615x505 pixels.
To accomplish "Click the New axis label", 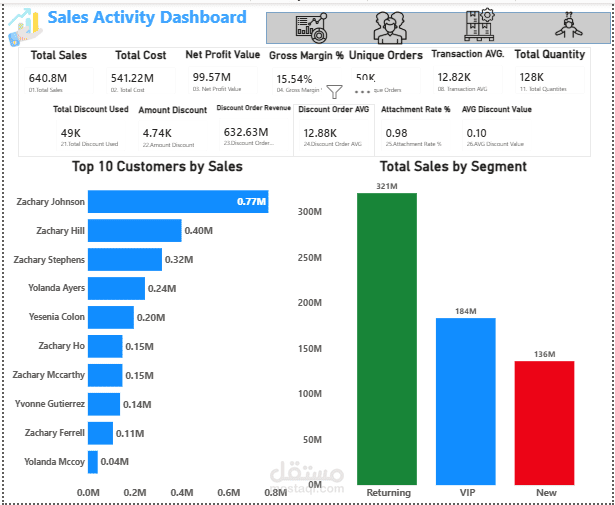I will (547, 492).
